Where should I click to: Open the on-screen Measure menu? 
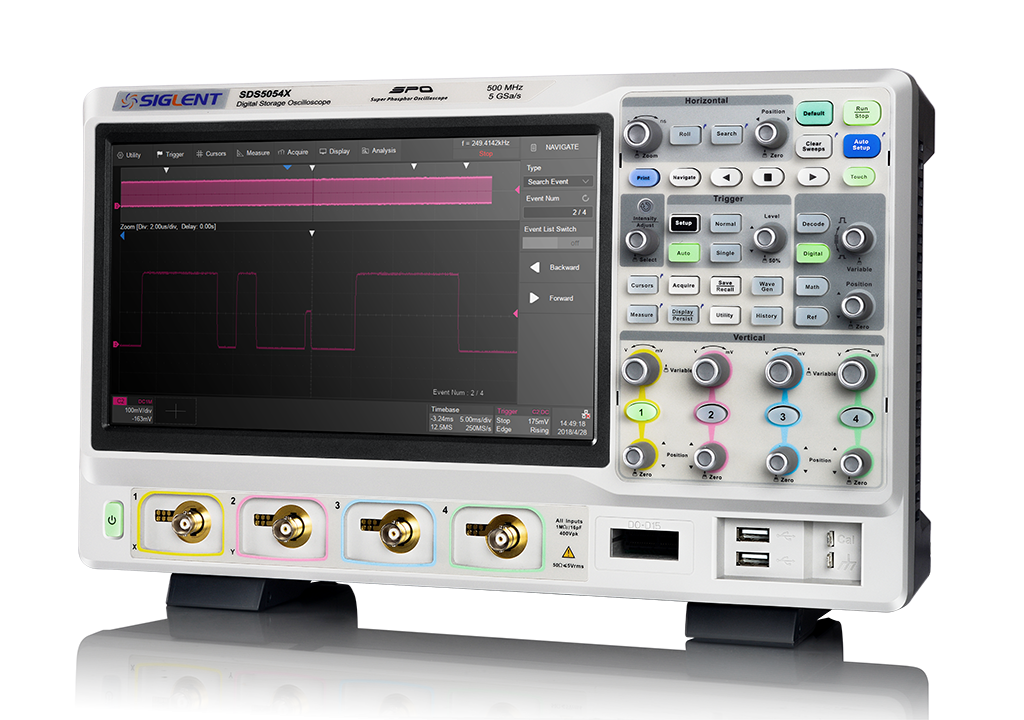click(x=253, y=153)
